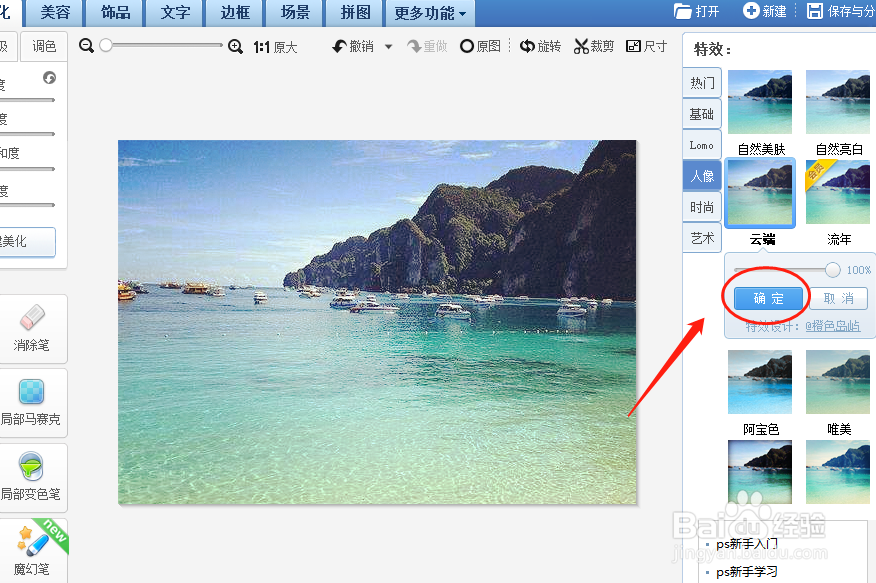876x583 pixels.
Task: Apply the 云端 effect thumbnail
Action: pyautogui.click(x=760, y=192)
